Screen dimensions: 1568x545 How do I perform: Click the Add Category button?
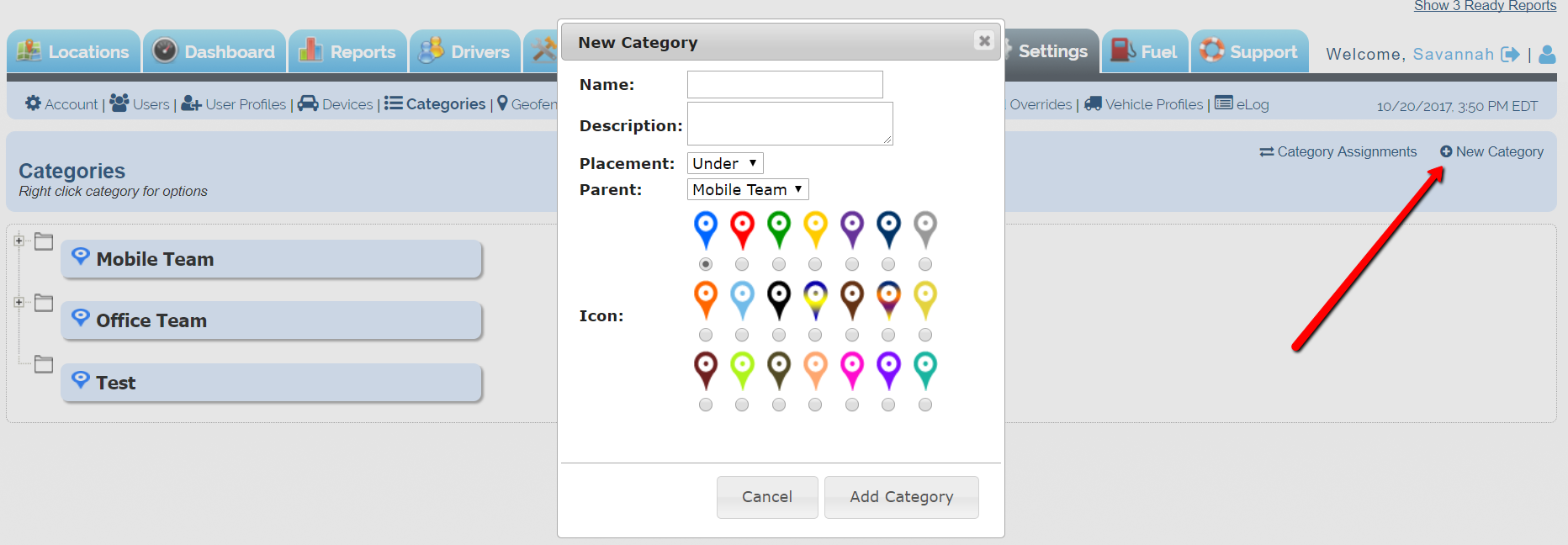(x=902, y=497)
